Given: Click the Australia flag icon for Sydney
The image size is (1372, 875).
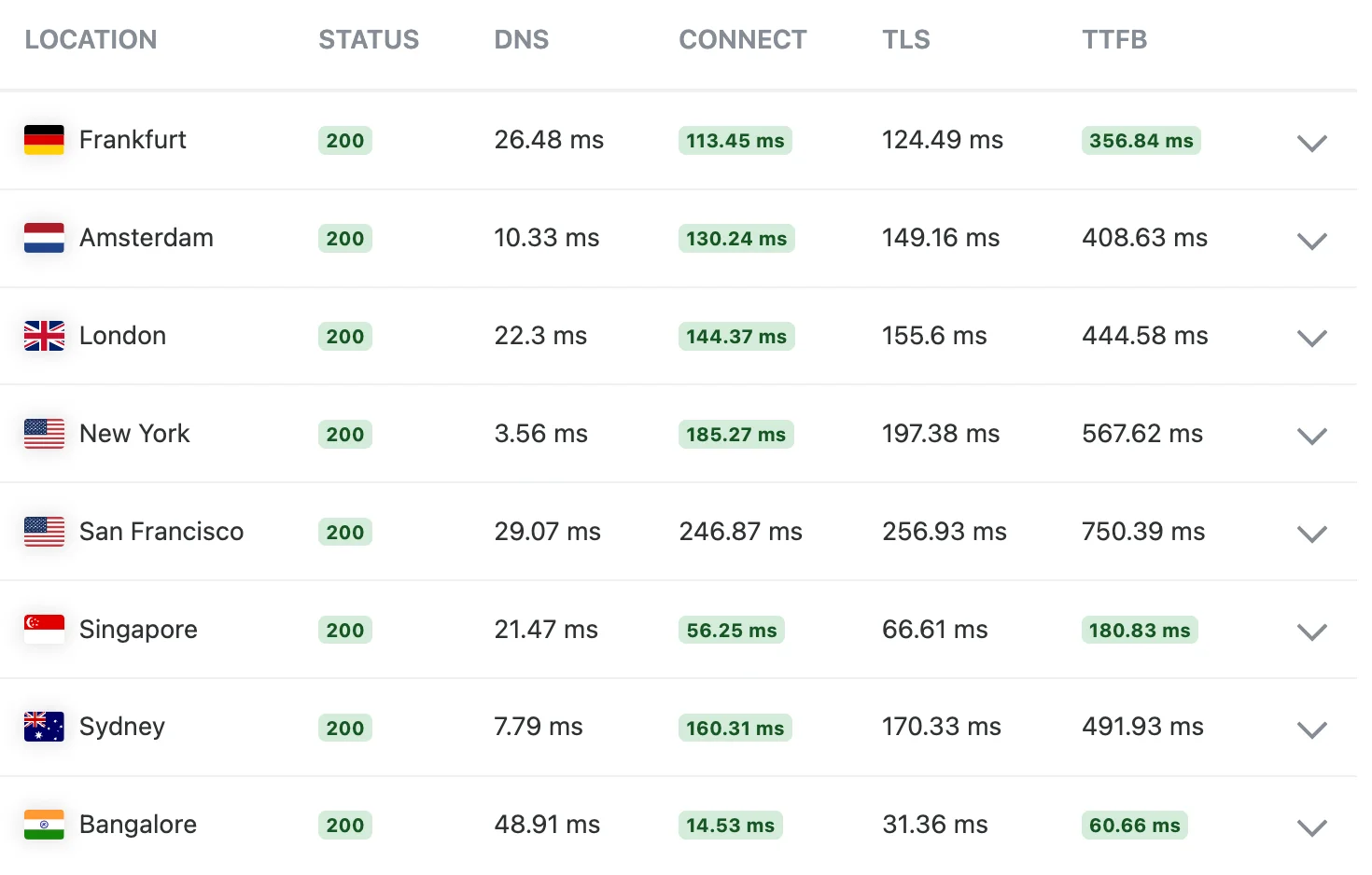Looking at the screenshot, I should point(43,727).
